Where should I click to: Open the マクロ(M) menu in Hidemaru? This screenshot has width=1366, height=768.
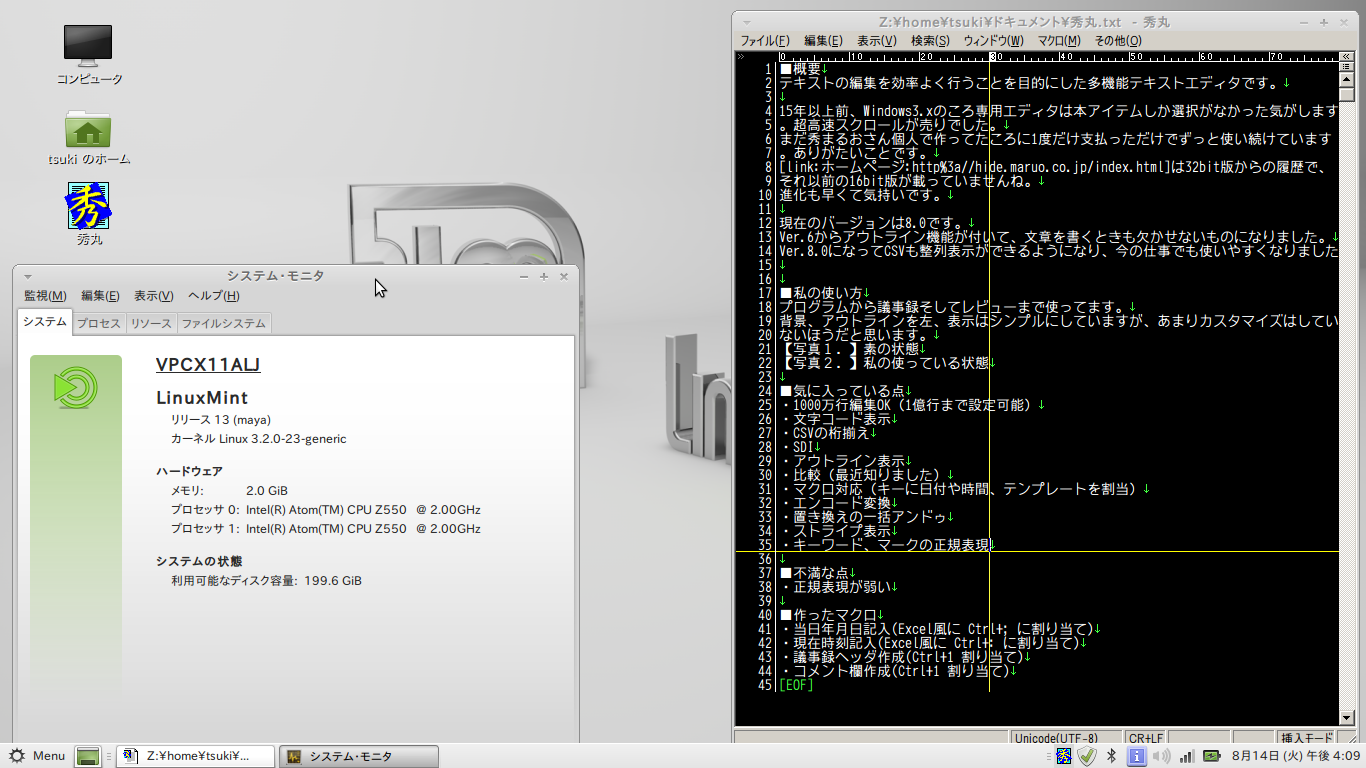point(1058,41)
